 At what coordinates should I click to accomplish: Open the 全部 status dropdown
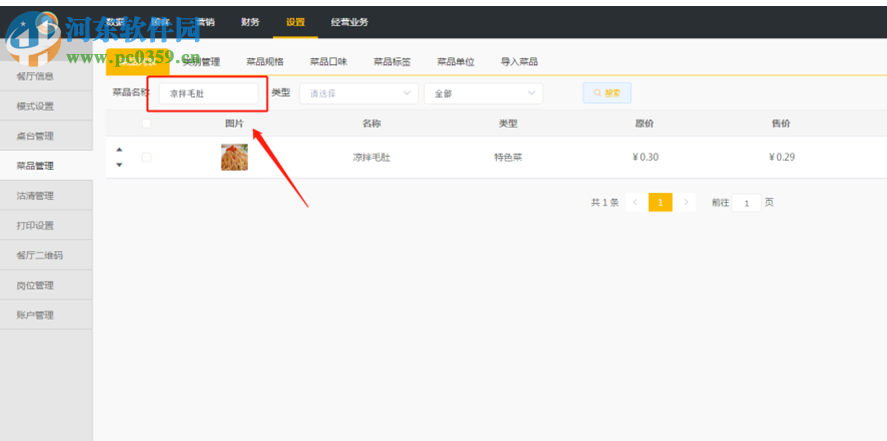[483, 93]
